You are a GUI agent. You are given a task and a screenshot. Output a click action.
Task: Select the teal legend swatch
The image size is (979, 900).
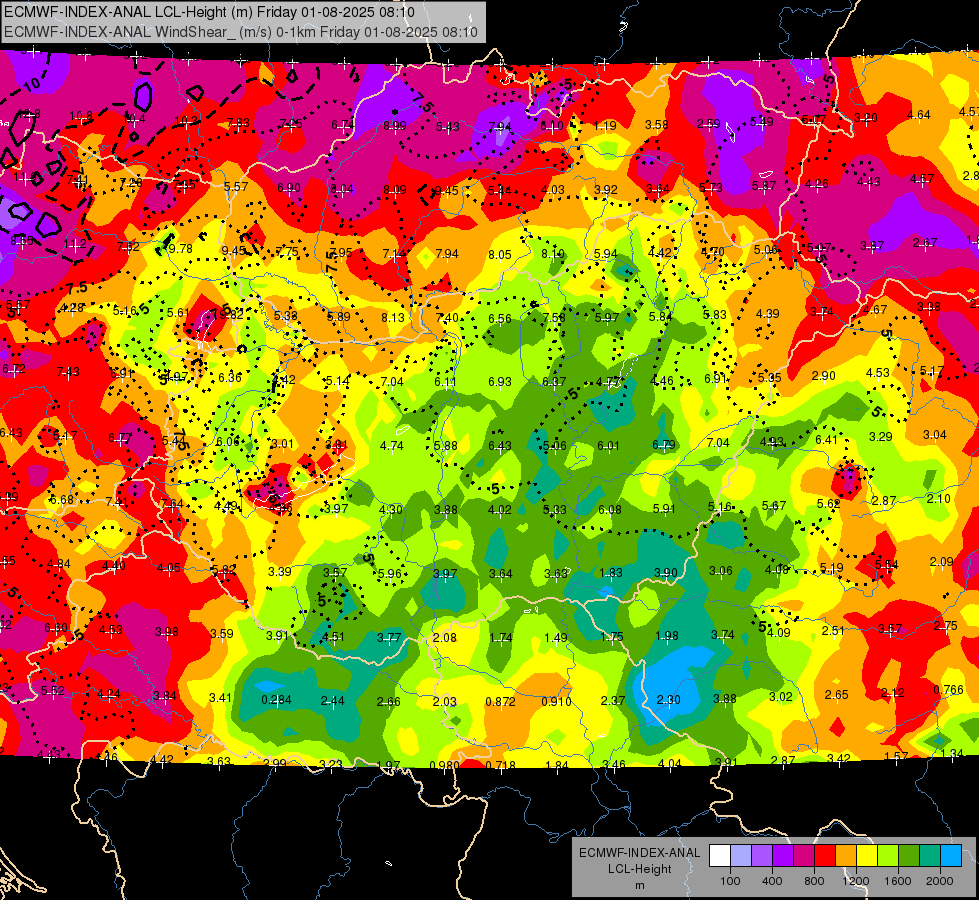click(x=930, y=856)
